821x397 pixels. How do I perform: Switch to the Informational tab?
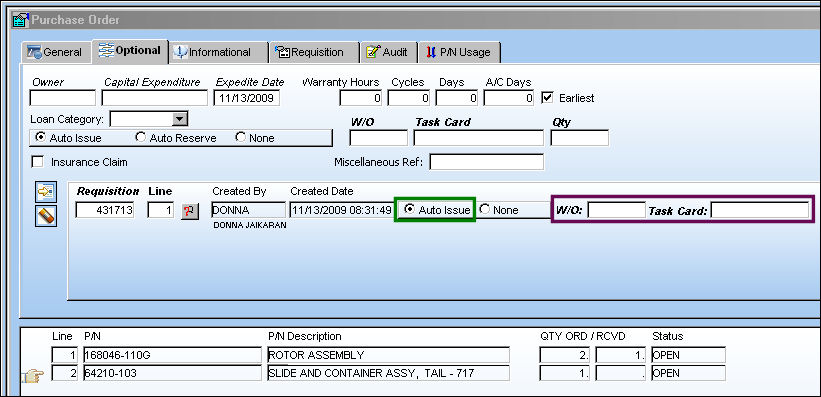[x=218, y=52]
